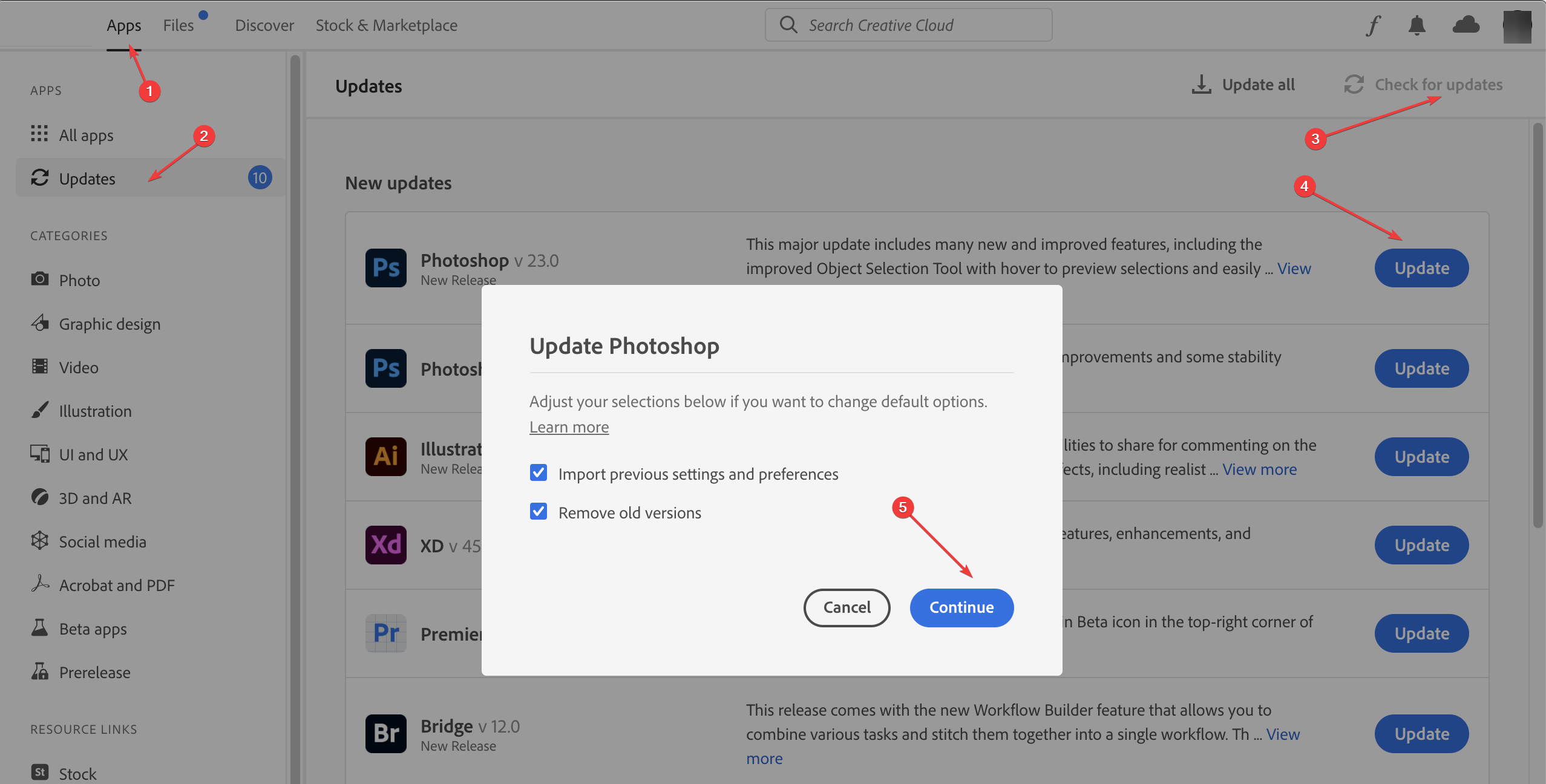Click the Photoshop v 23.0 title
1546x784 pixels.
tap(490, 260)
